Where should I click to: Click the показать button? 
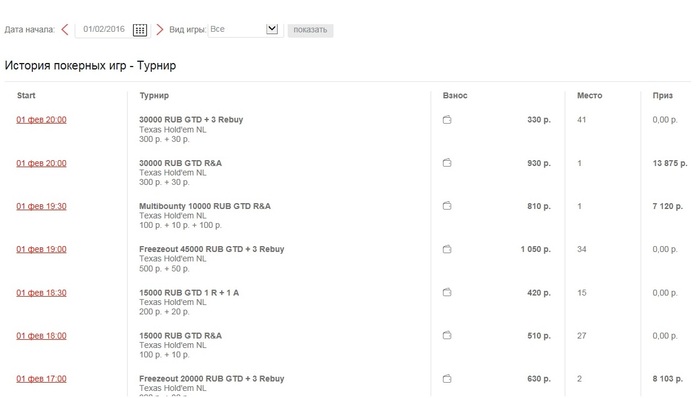click(x=310, y=30)
